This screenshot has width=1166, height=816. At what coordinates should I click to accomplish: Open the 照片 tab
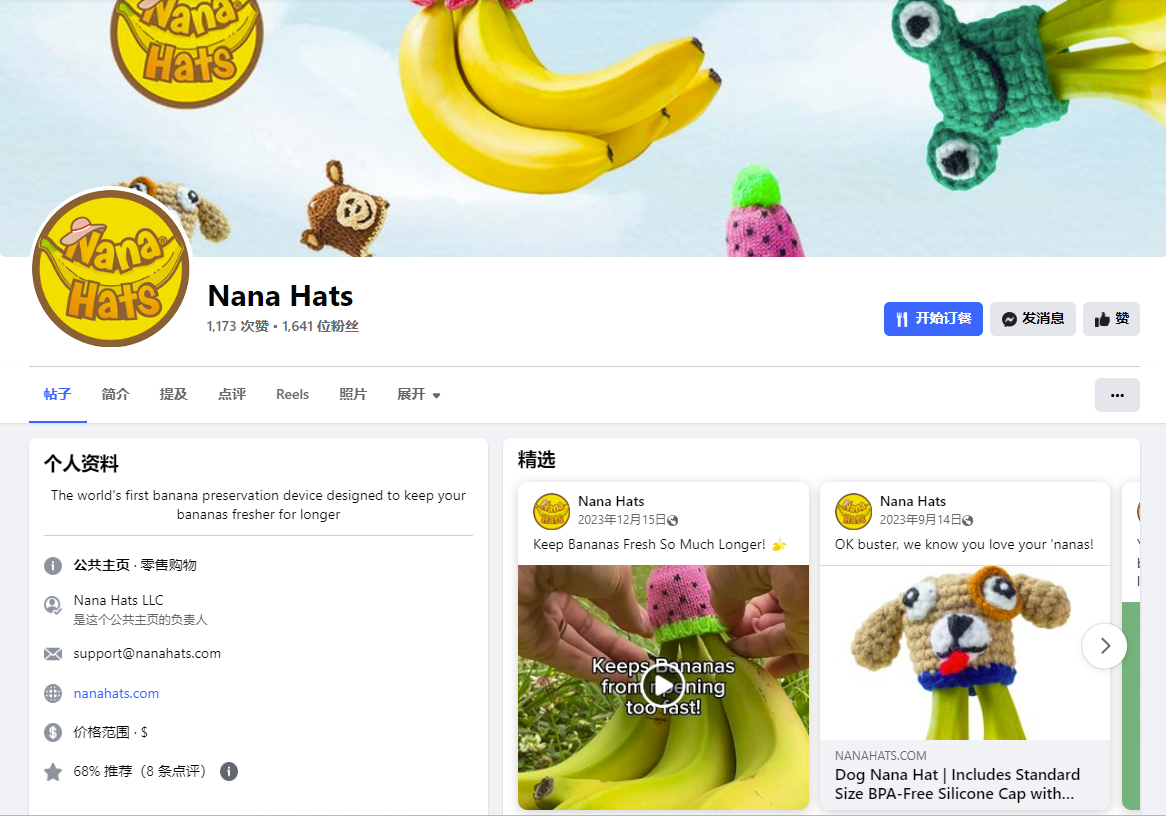tap(353, 394)
